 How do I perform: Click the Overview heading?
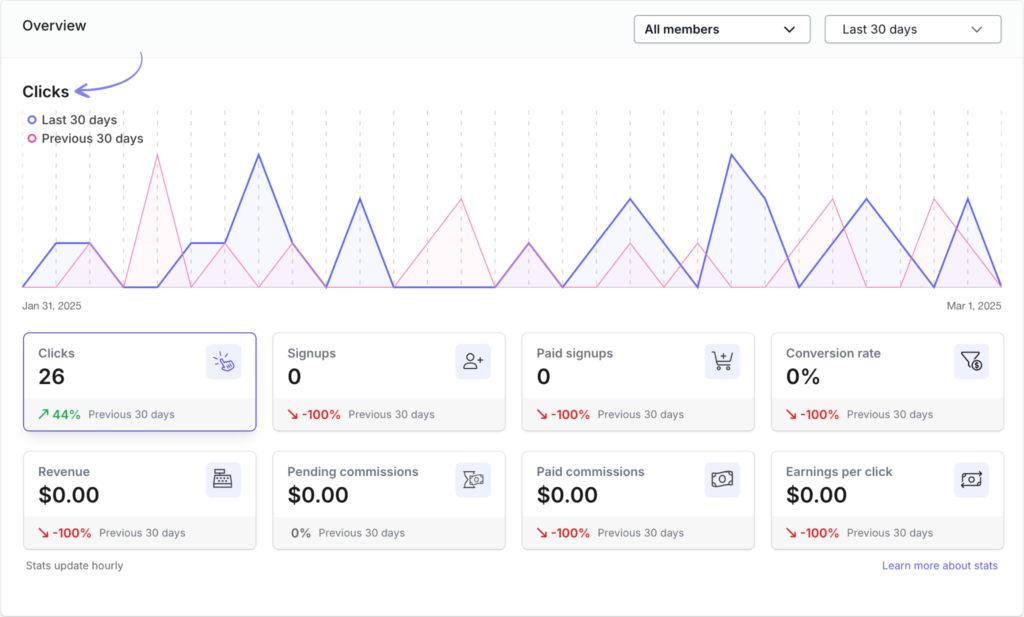tap(54, 25)
